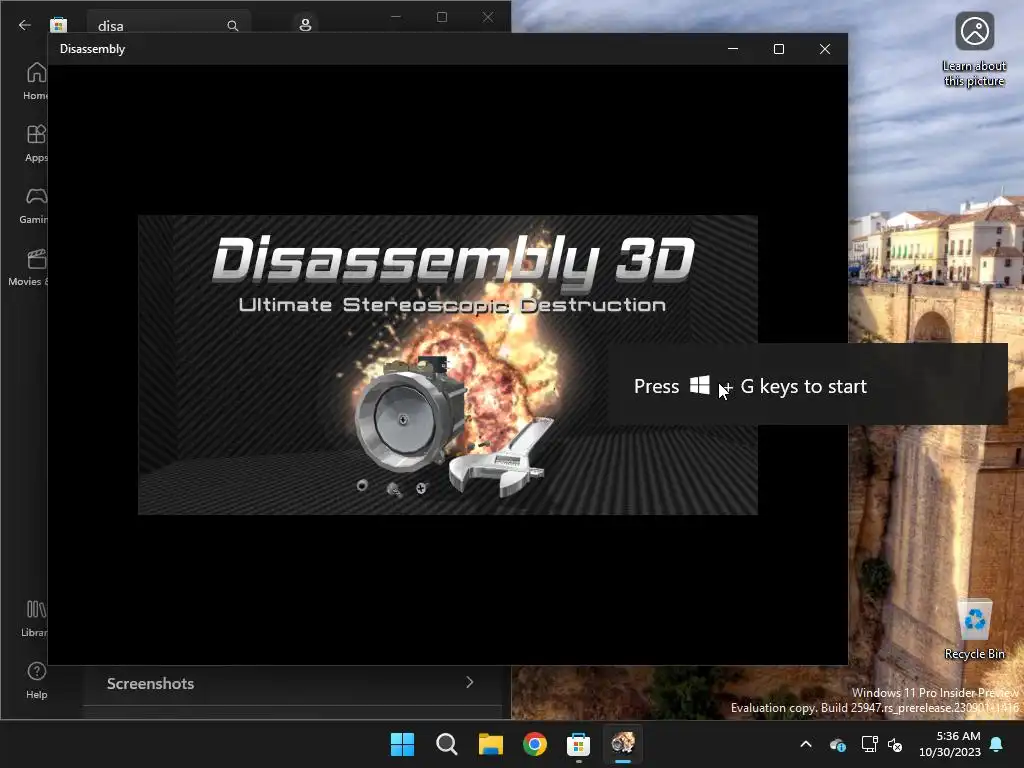The width and height of the screenshot is (1024, 768).
Task: Open Help in Store sidebar
Action: click(37, 680)
